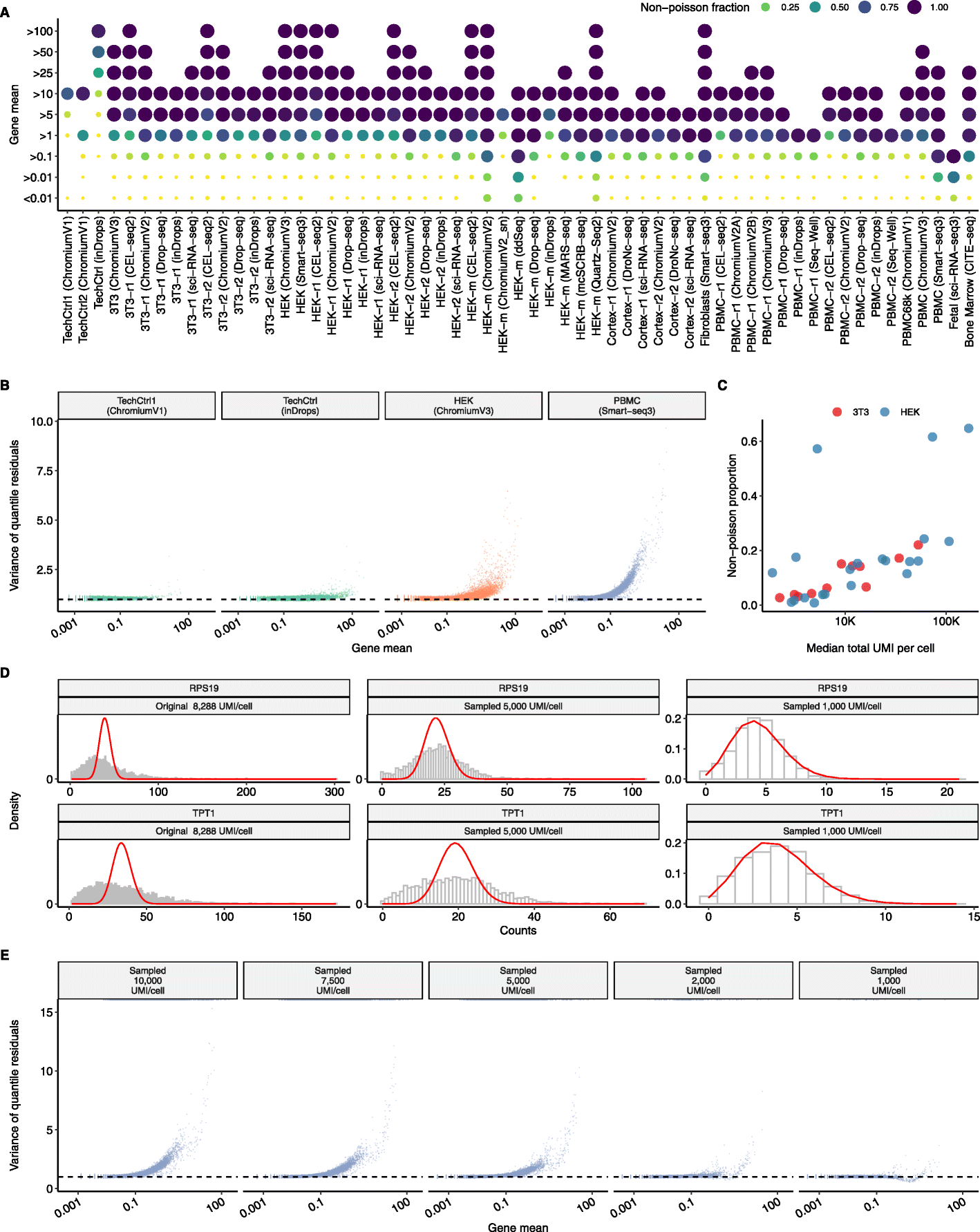The width and height of the screenshot is (980, 1232).
Task: Click the panel letter "A"
Action: click(x=6, y=12)
